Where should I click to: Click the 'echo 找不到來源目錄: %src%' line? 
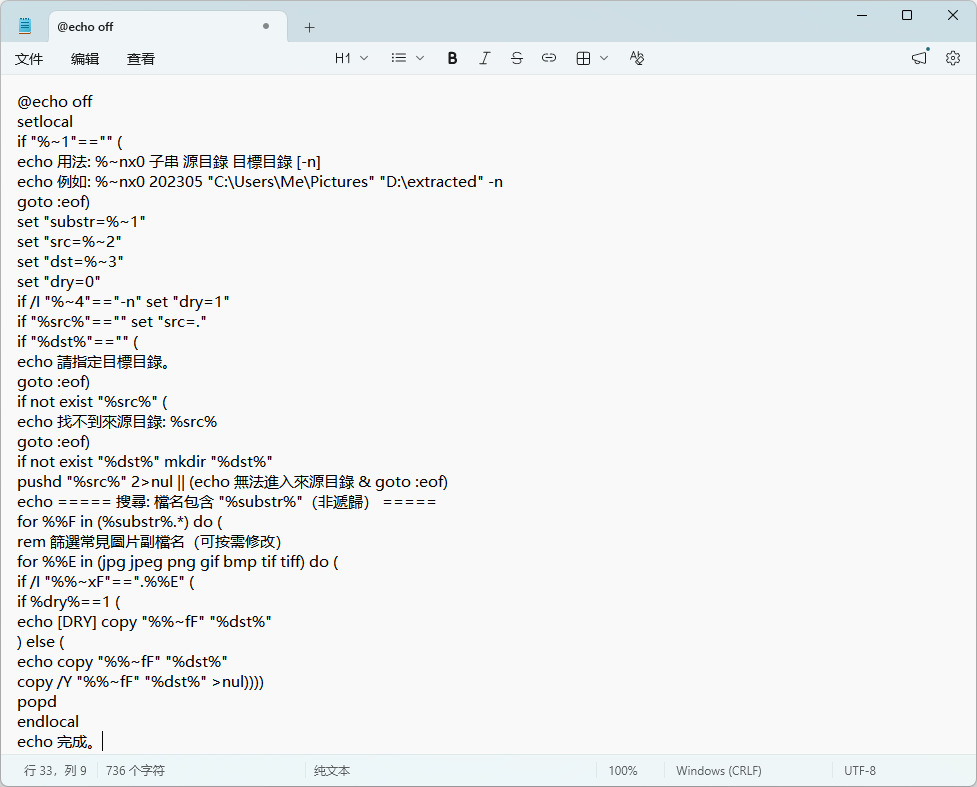tap(117, 422)
